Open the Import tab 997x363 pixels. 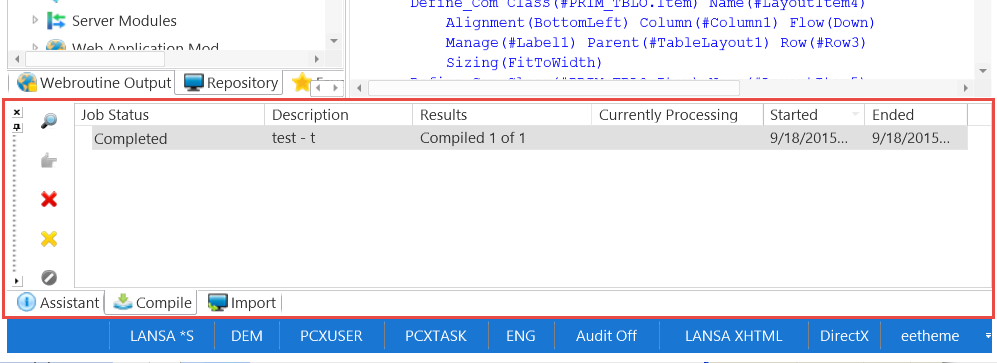click(242, 303)
